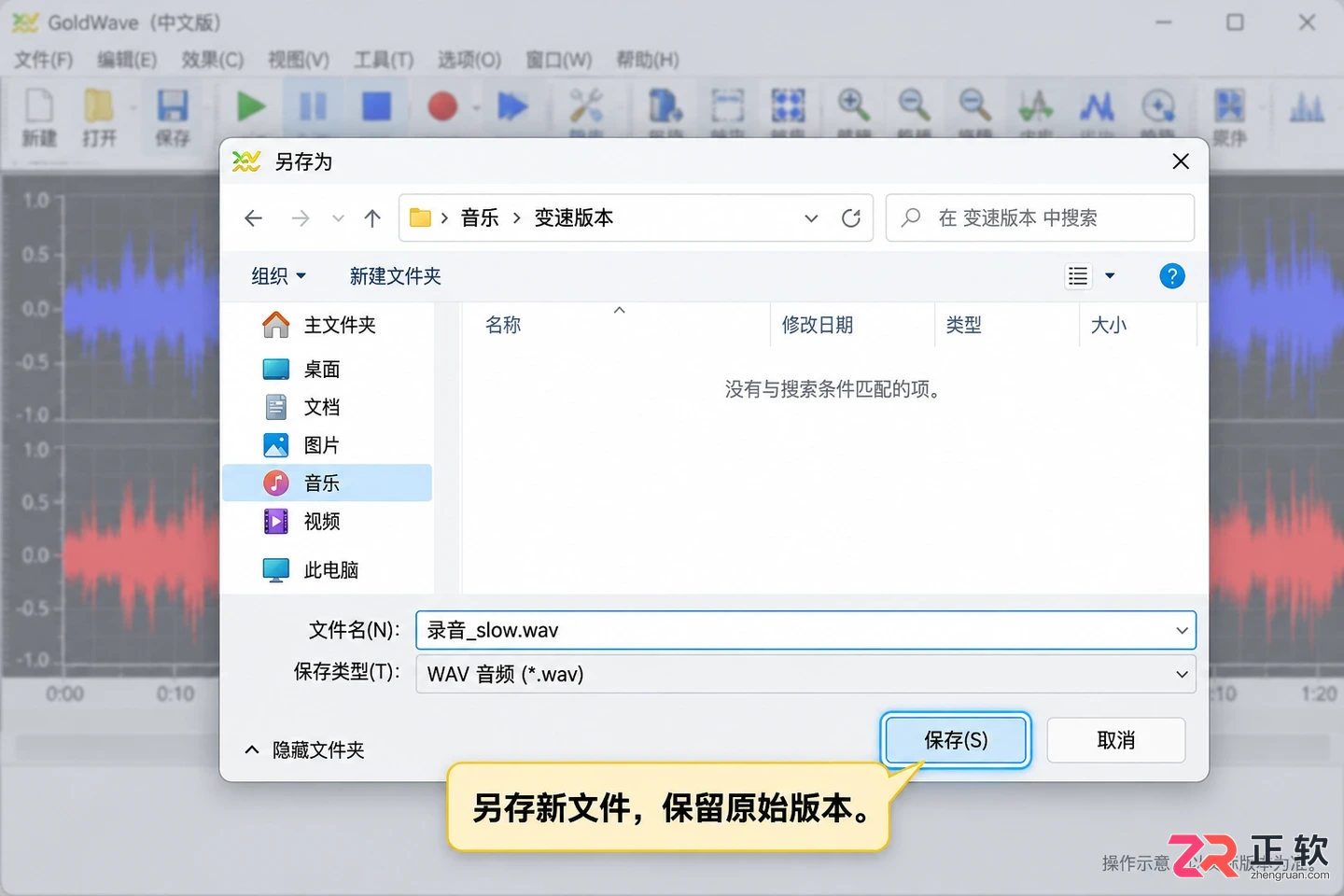Open help with the blue question mark
The width and height of the screenshot is (1344, 896).
coord(1171,276)
